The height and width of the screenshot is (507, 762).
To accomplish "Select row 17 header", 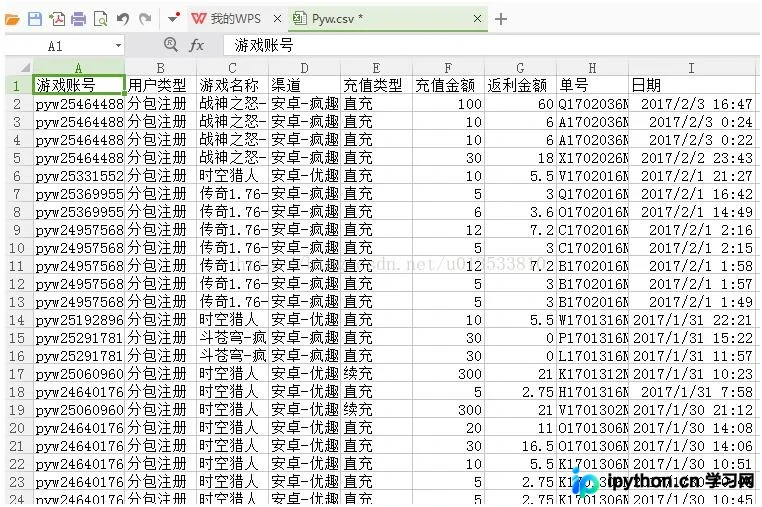I will [17, 374].
